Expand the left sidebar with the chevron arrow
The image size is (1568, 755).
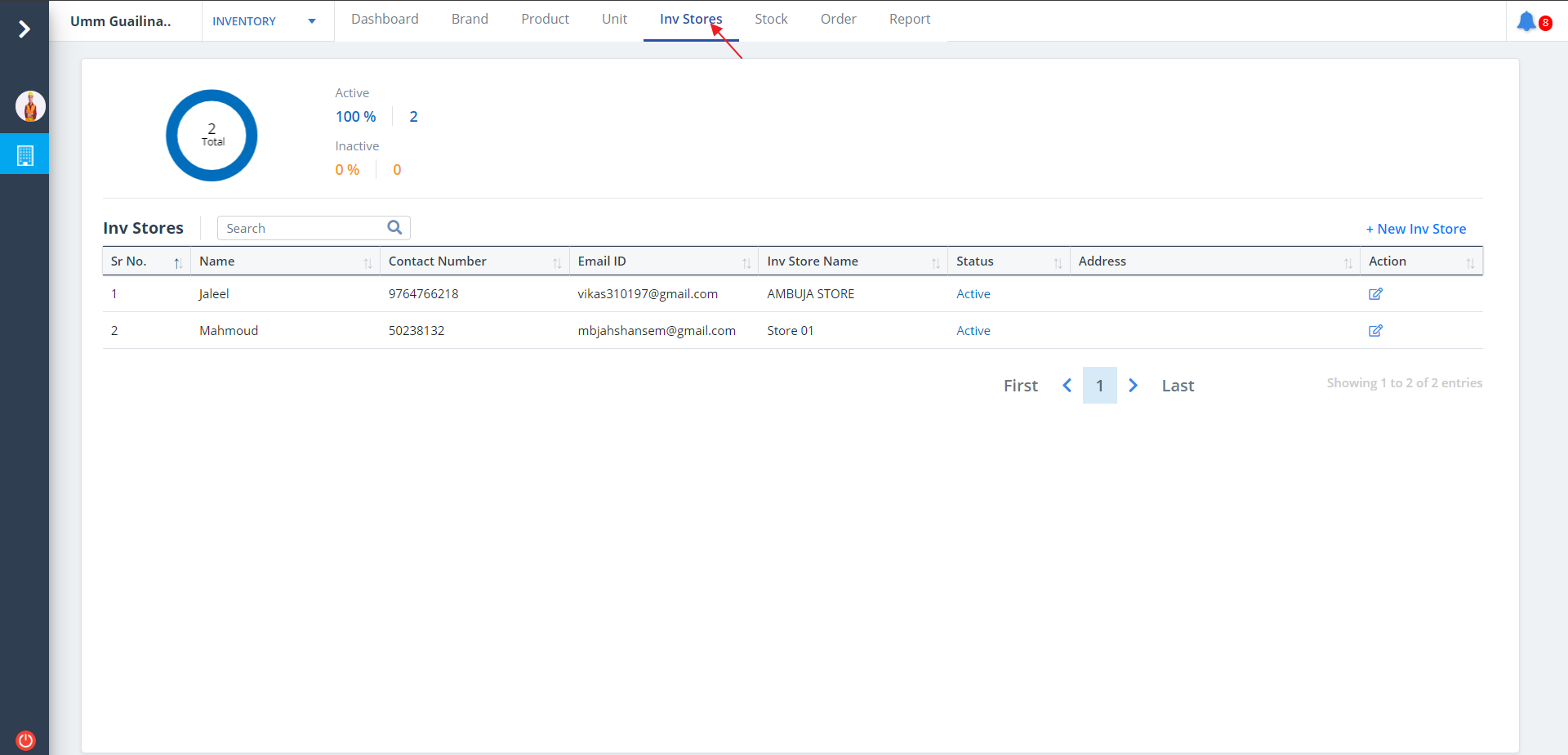[x=24, y=29]
